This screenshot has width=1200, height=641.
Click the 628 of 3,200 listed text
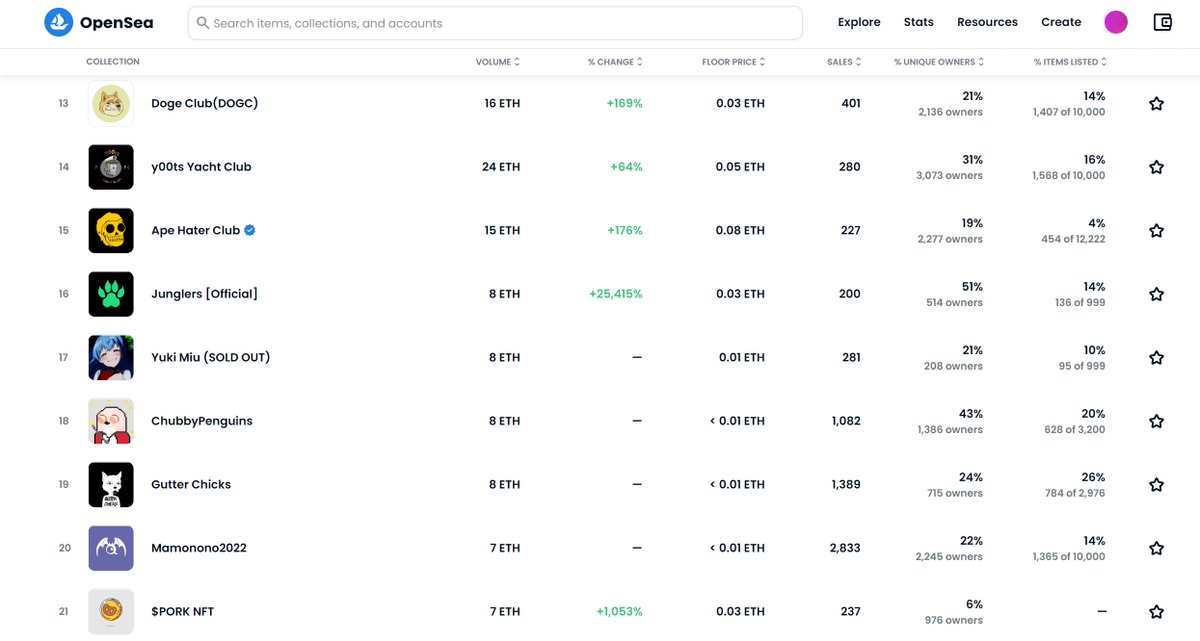click(x=1073, y=430)
